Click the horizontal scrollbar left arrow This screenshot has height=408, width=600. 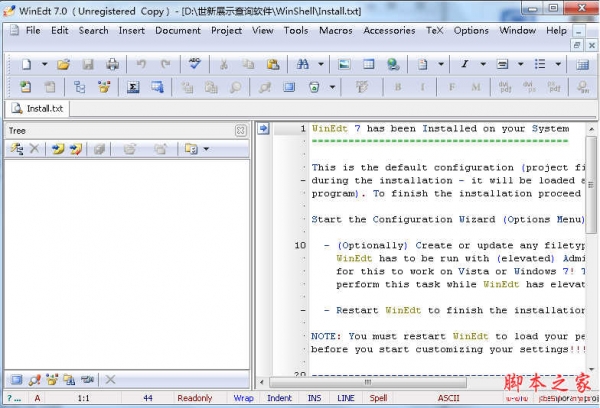[x=262, y=382]
